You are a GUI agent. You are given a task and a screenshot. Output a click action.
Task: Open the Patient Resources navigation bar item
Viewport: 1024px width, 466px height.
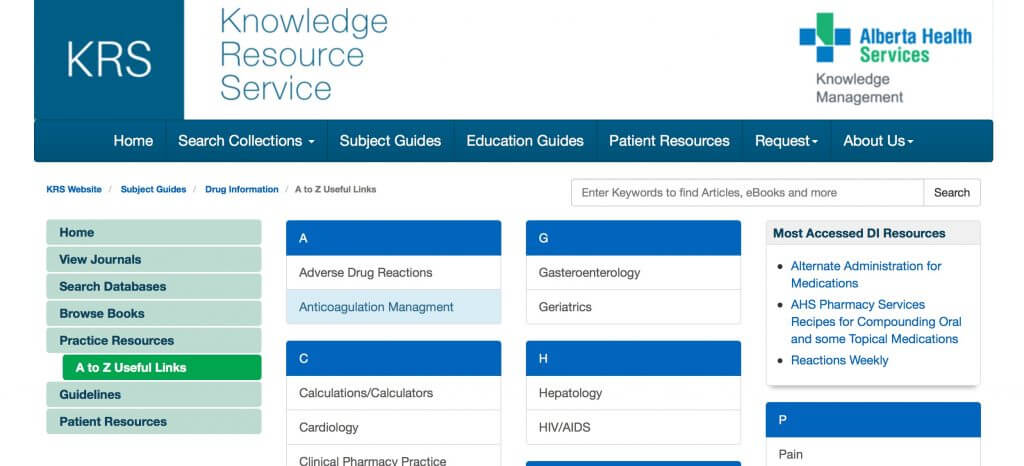pos(669,141)
